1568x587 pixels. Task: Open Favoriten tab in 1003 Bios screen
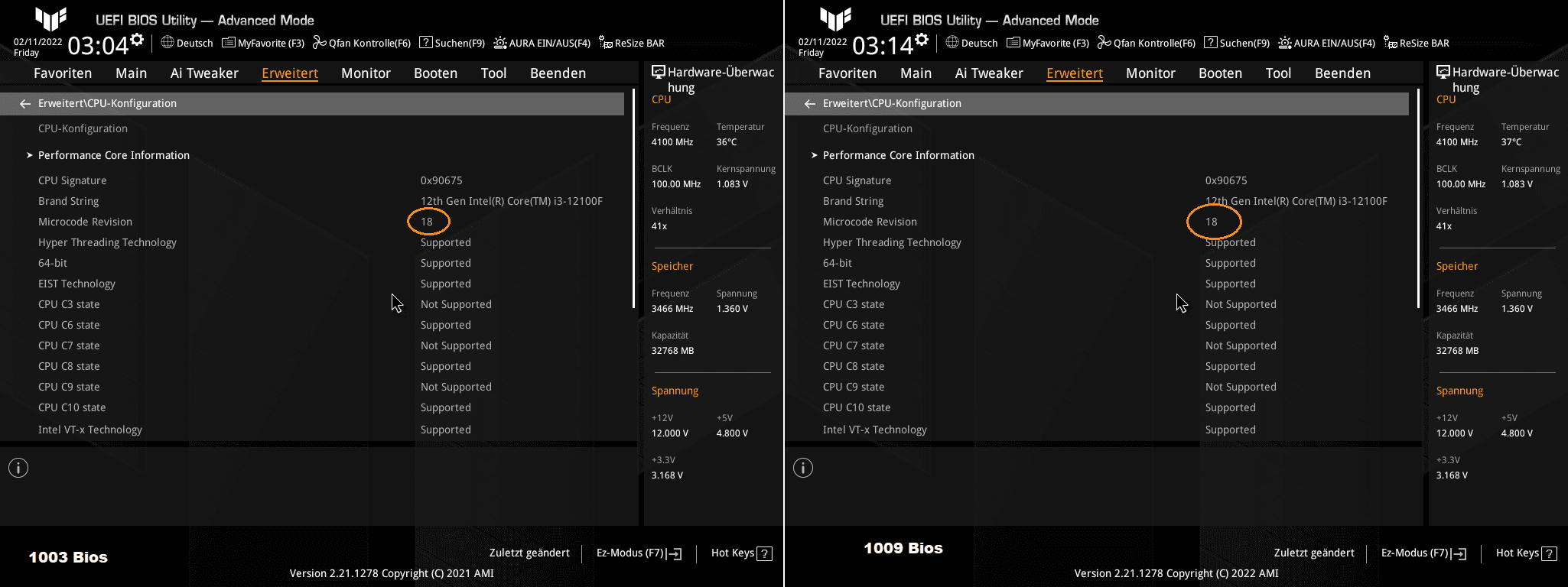63,73
